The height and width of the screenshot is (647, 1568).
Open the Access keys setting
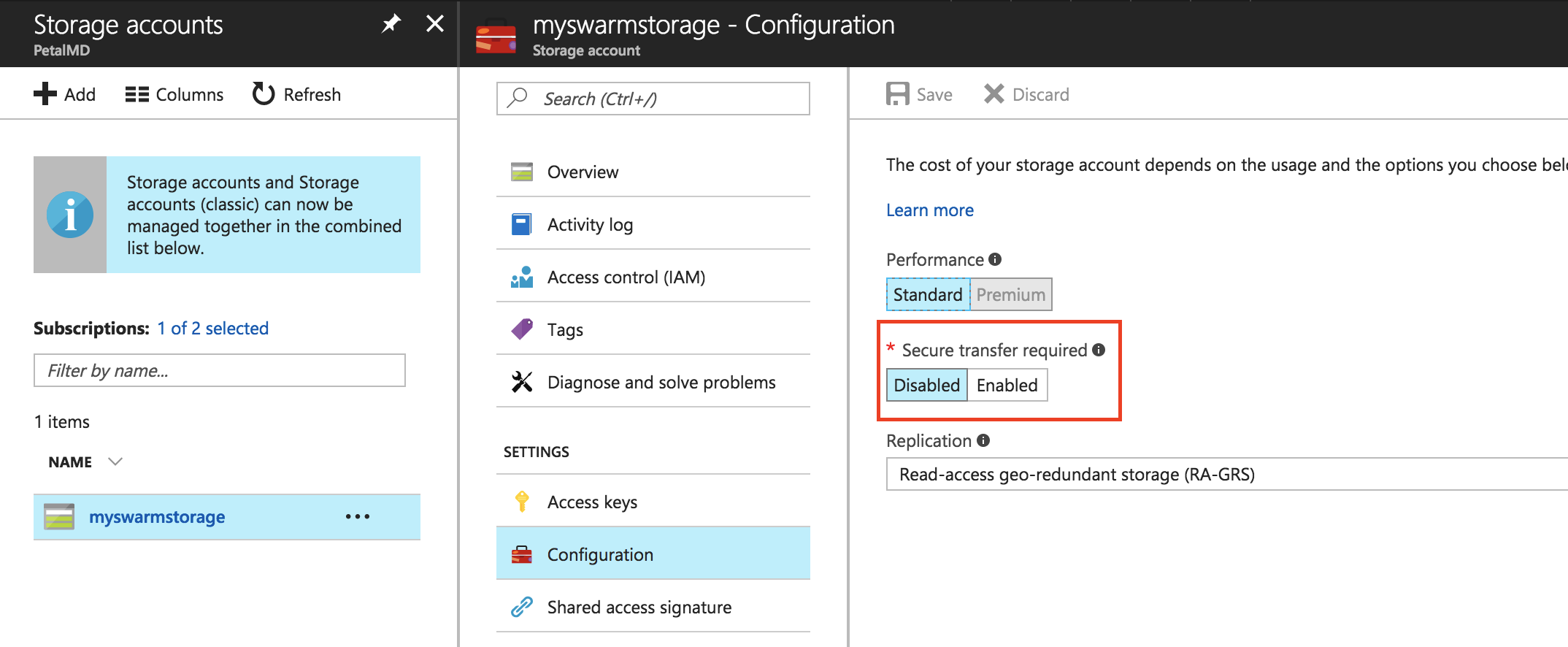pyautogui.click(x=653, y=502)
